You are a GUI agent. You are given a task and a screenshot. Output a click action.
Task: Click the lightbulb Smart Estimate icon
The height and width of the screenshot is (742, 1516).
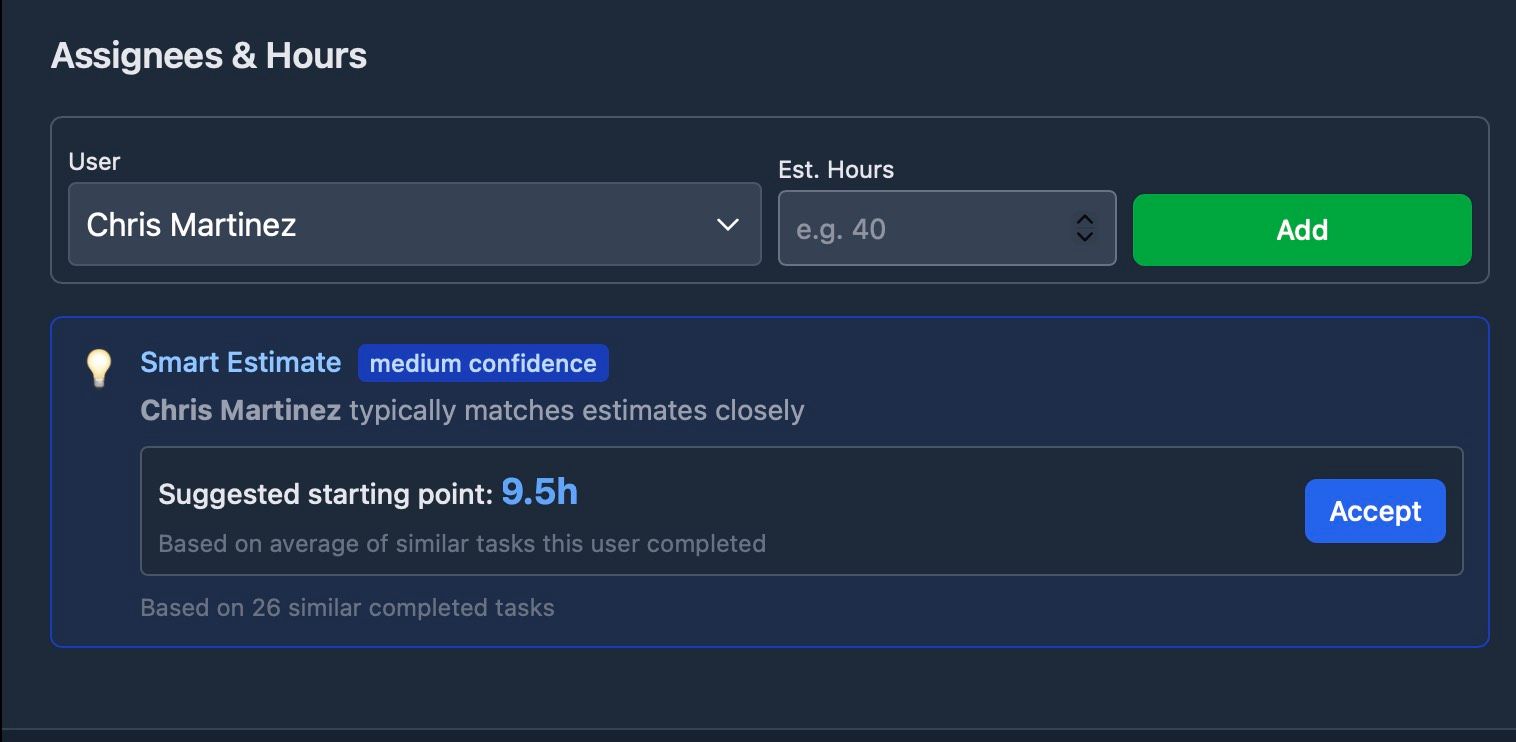click(98, 368)
